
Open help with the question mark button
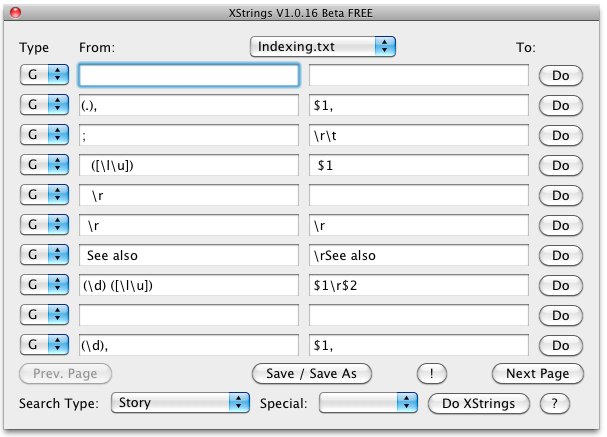[x=555, y=404]
